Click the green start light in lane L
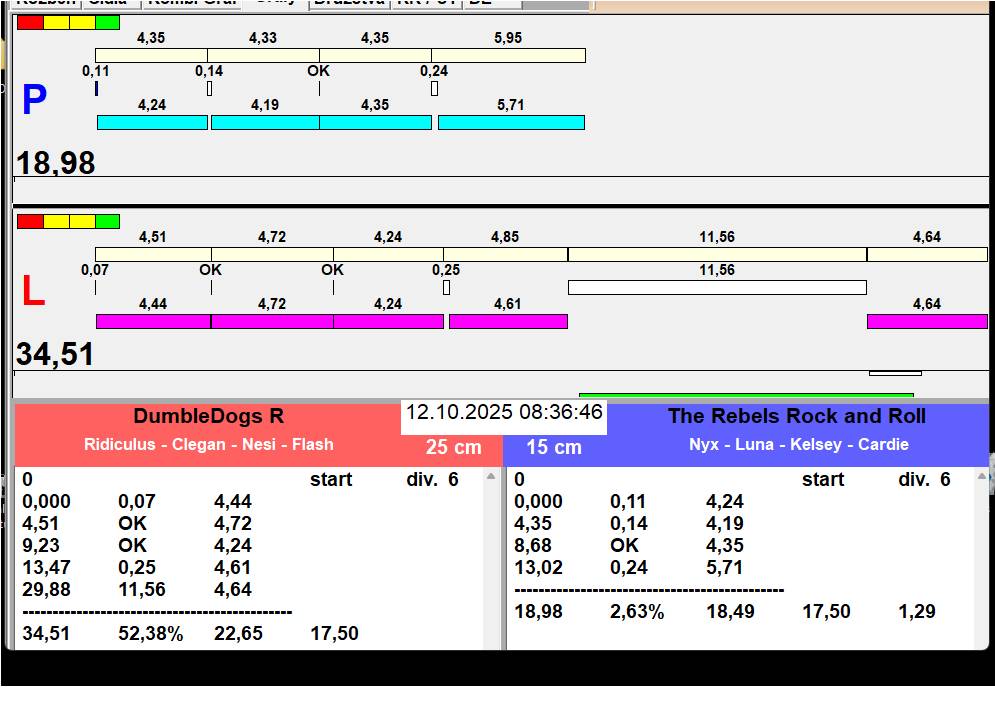This screenshot has width=995, height=716. pos(107,221)
